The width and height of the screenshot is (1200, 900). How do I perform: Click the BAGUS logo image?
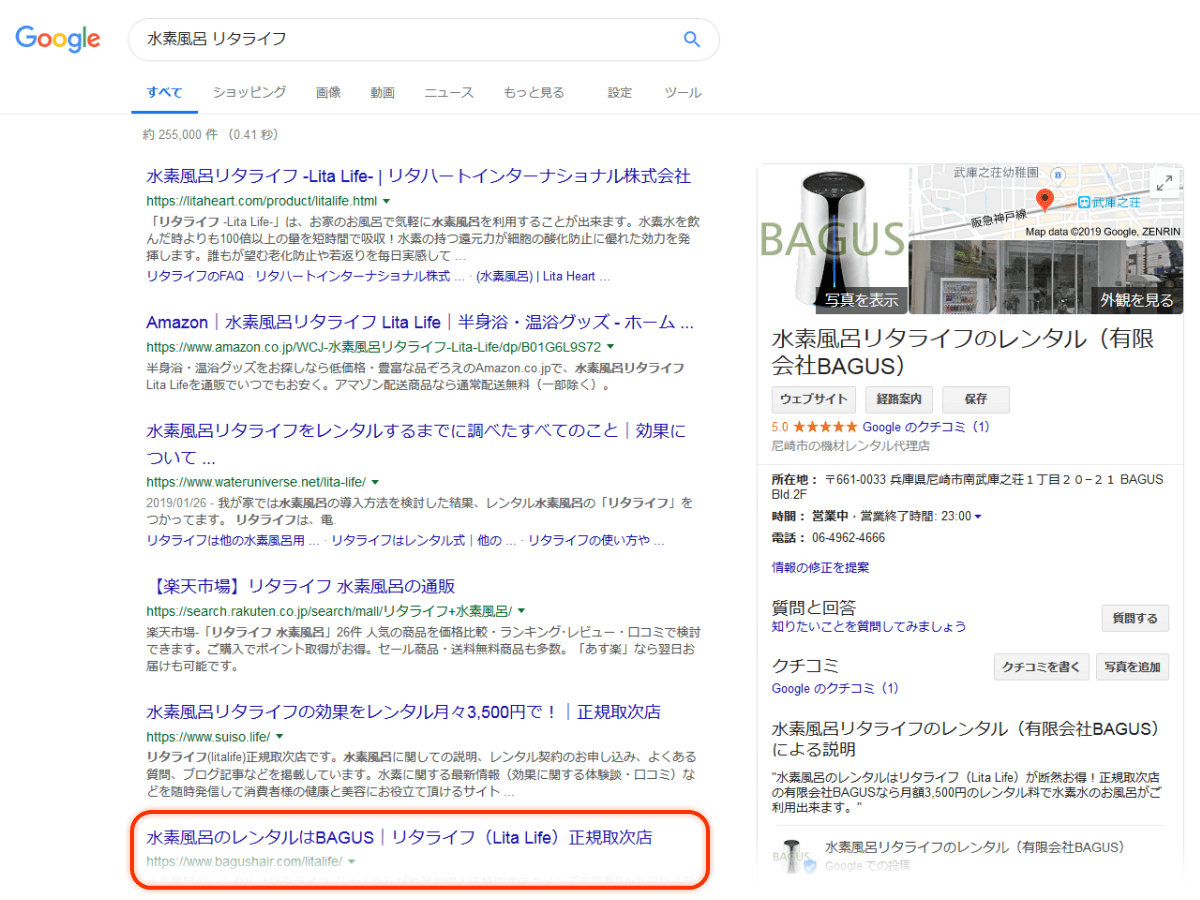point(832,239)
